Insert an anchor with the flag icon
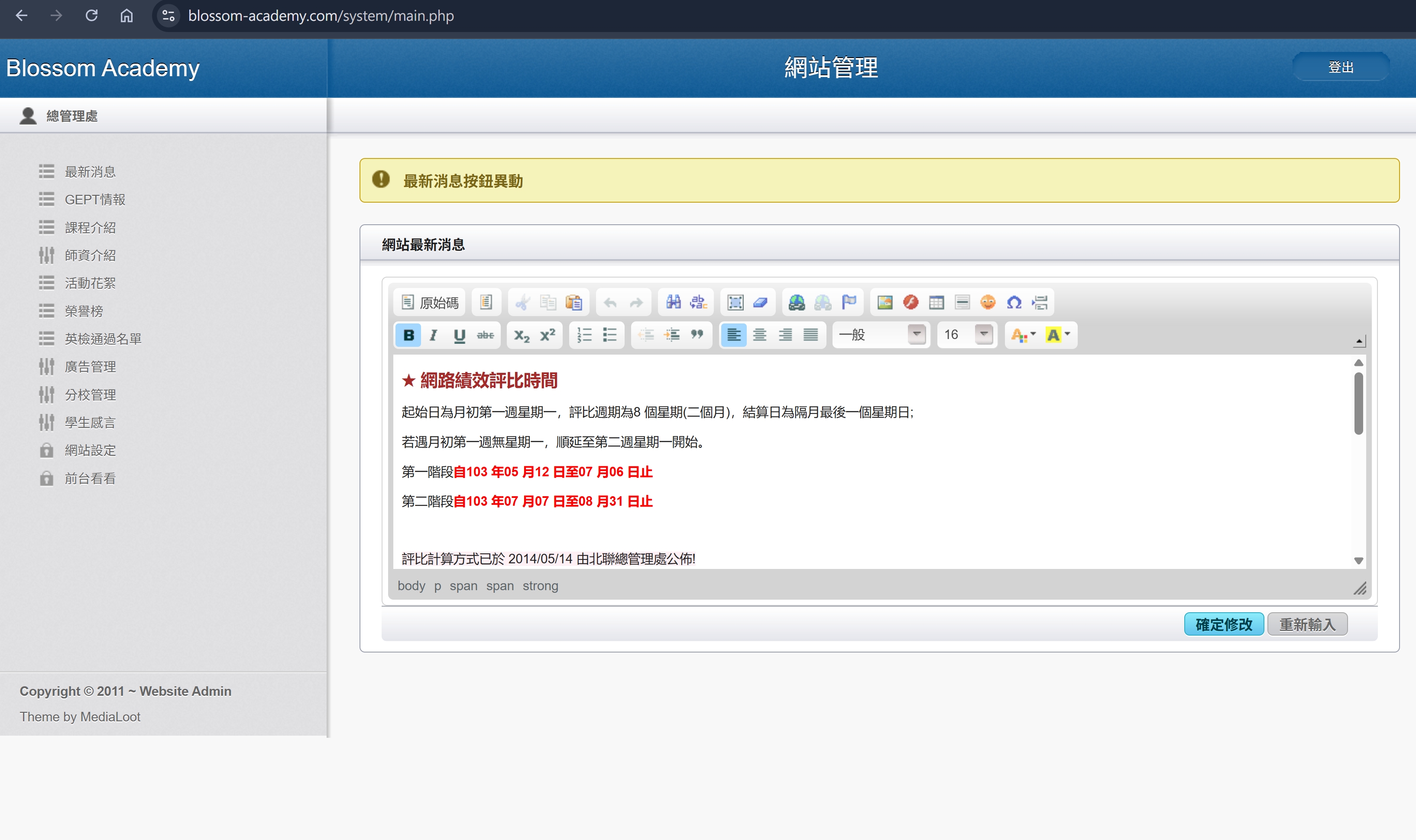1416x840 pixels. point(849,303)
